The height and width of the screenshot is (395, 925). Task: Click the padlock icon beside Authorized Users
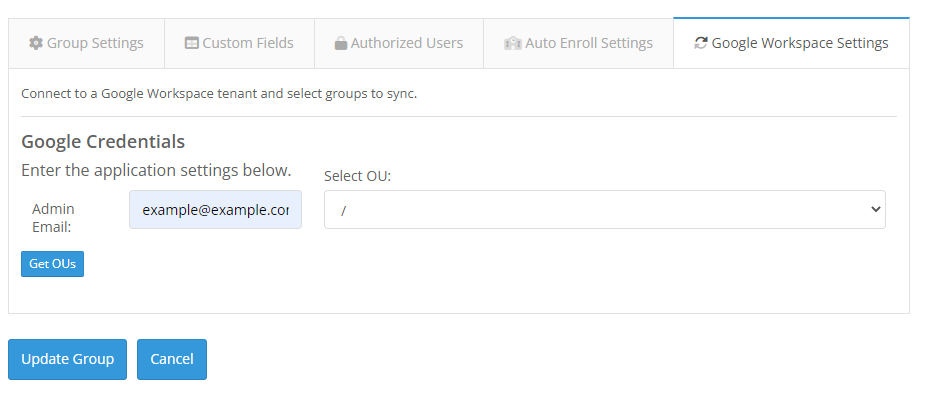340,43
